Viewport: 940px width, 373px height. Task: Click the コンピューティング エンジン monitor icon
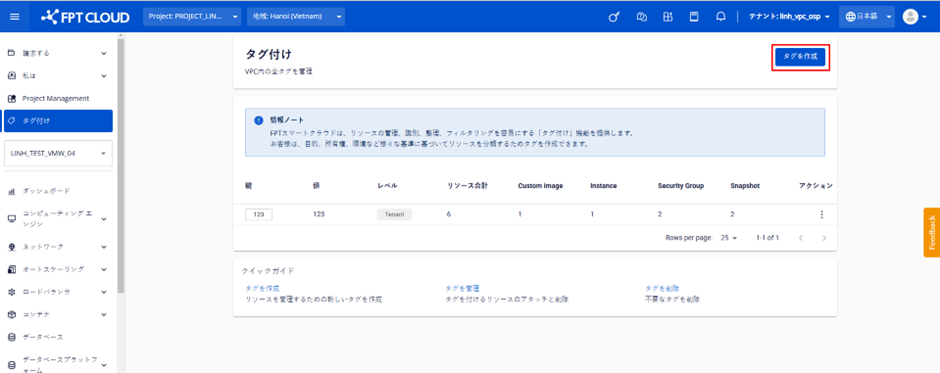click(x=11, y=218)
